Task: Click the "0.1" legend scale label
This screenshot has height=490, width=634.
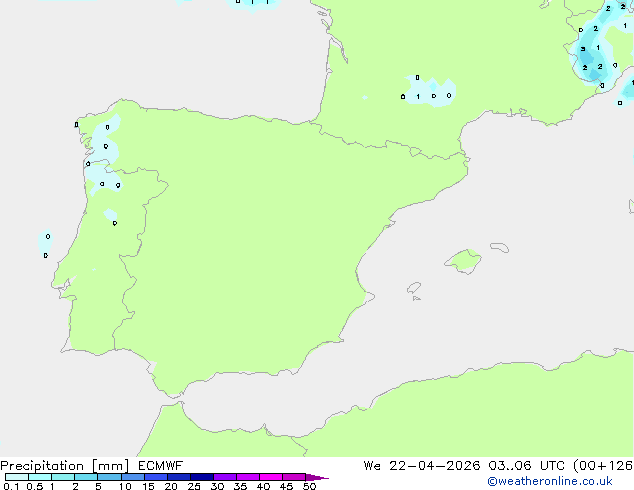Action: 11,486
